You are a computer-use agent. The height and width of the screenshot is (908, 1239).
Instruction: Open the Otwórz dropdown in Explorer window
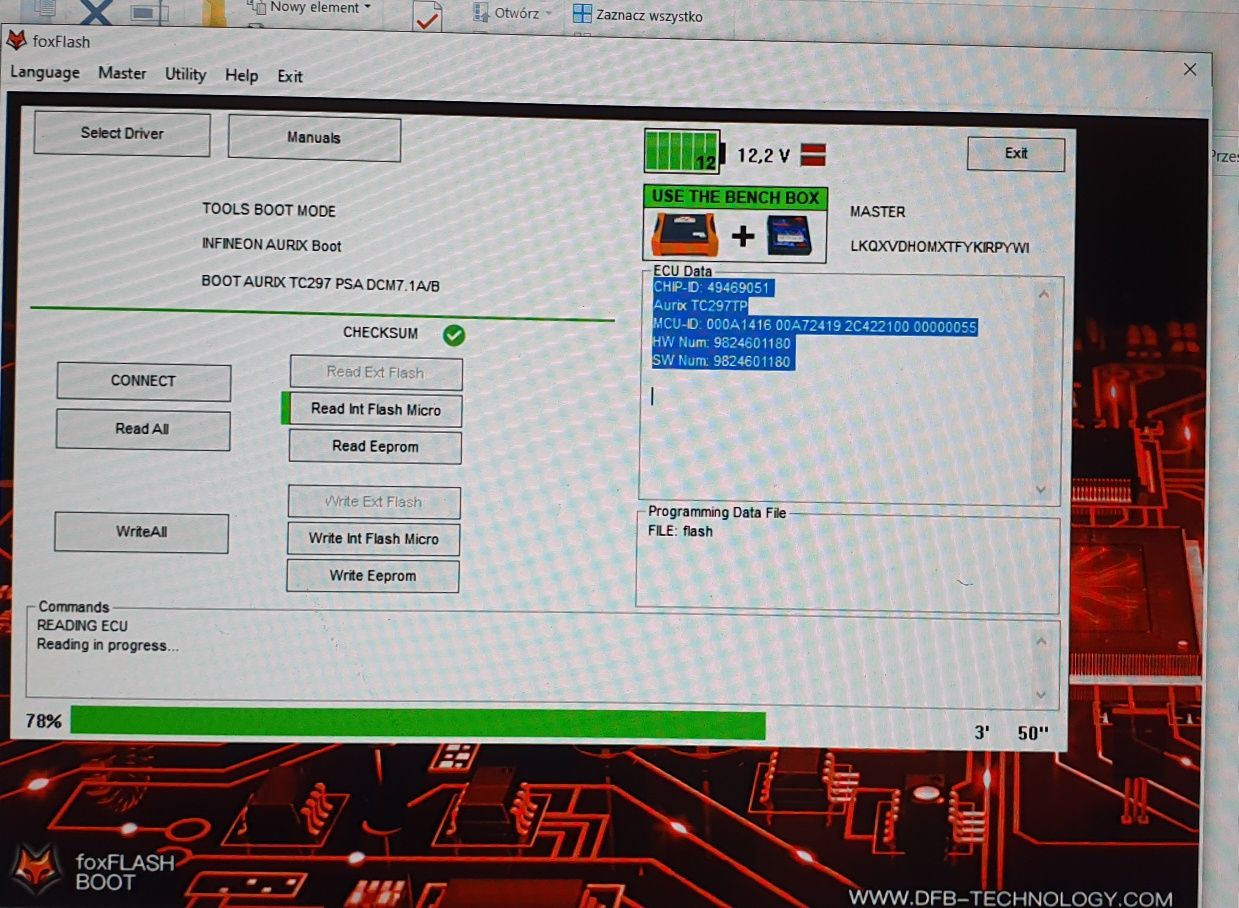[513, 13]
